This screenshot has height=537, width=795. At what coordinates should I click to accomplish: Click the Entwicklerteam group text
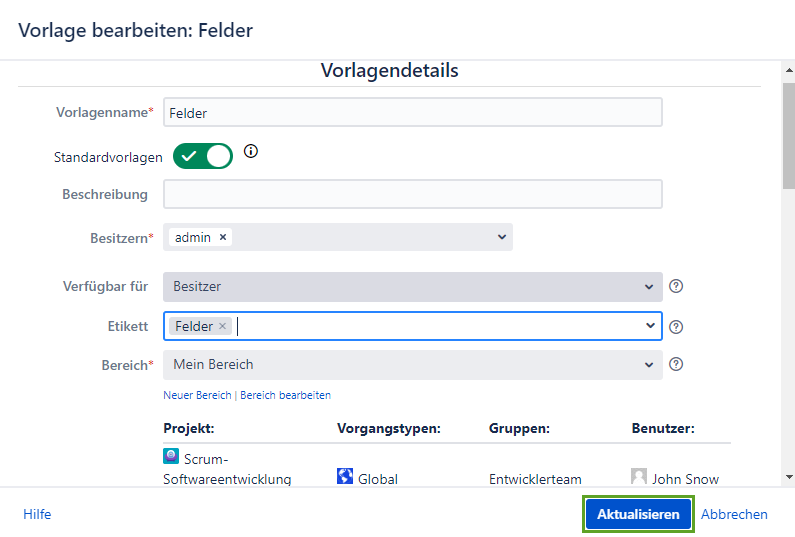pos(535,479)
